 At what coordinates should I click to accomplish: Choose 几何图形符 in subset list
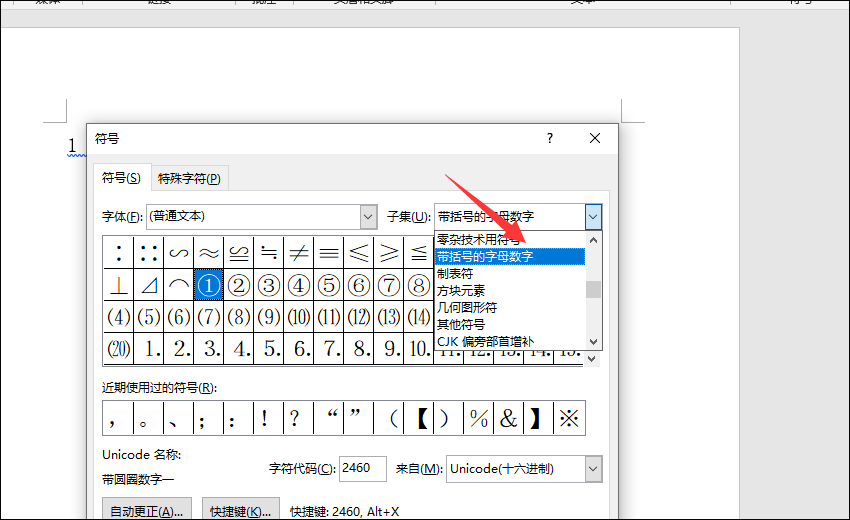tap(510, 307)
